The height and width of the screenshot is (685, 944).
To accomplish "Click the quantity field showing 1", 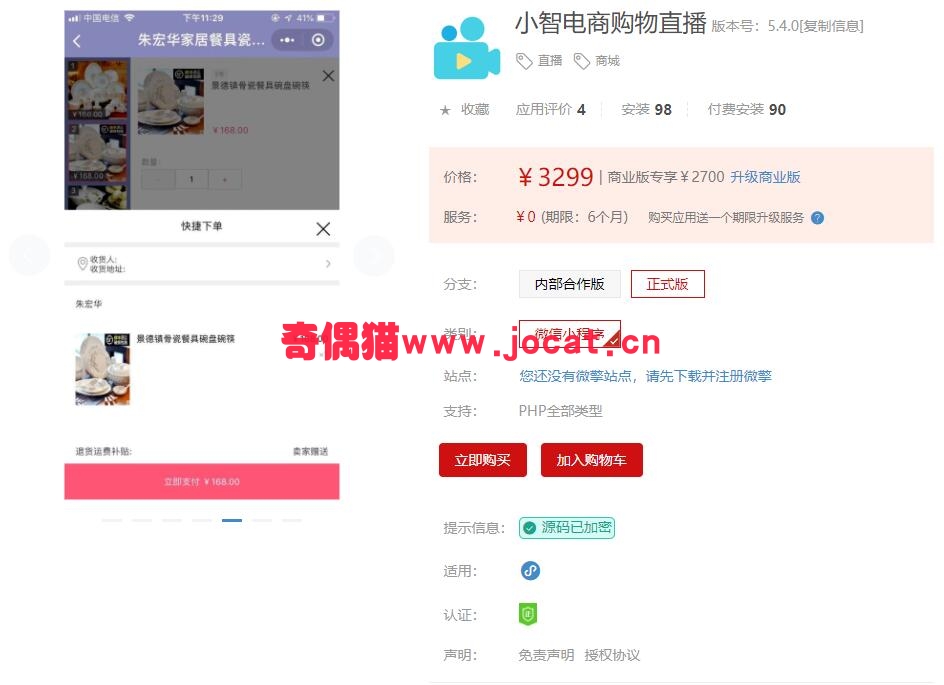I will point(191,179).
